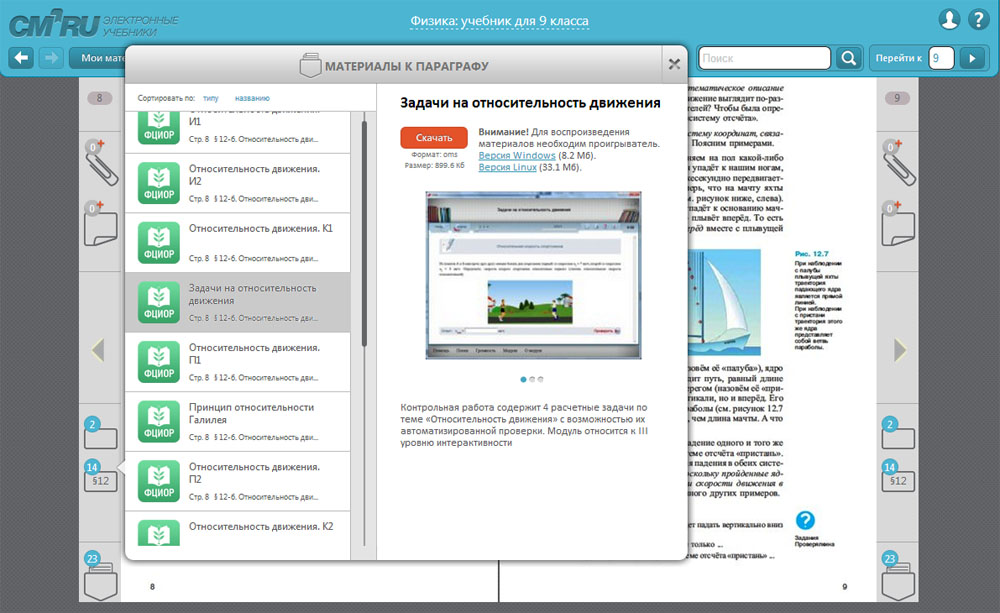The width and height of the screenshot is (1000, 613).
Task: Close the materials panel
Action: tap(674, 65)
